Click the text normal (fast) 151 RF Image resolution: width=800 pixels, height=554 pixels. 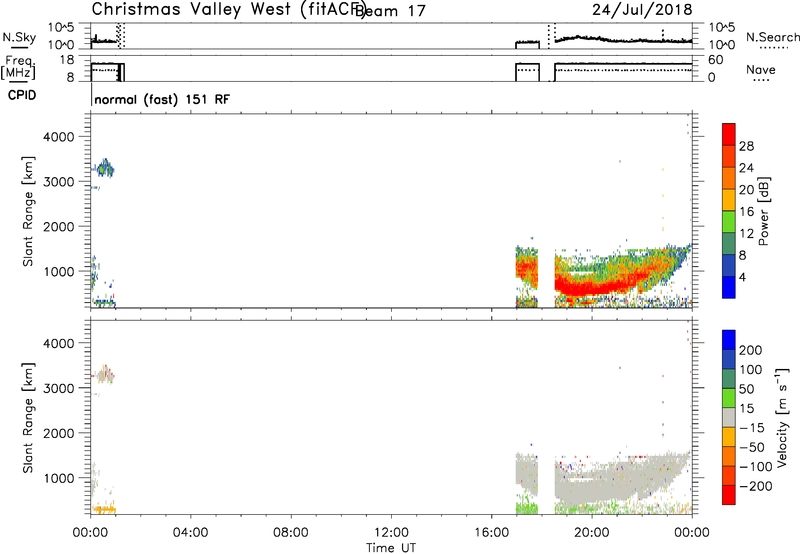pyautogui.click(x=162, y=99)
